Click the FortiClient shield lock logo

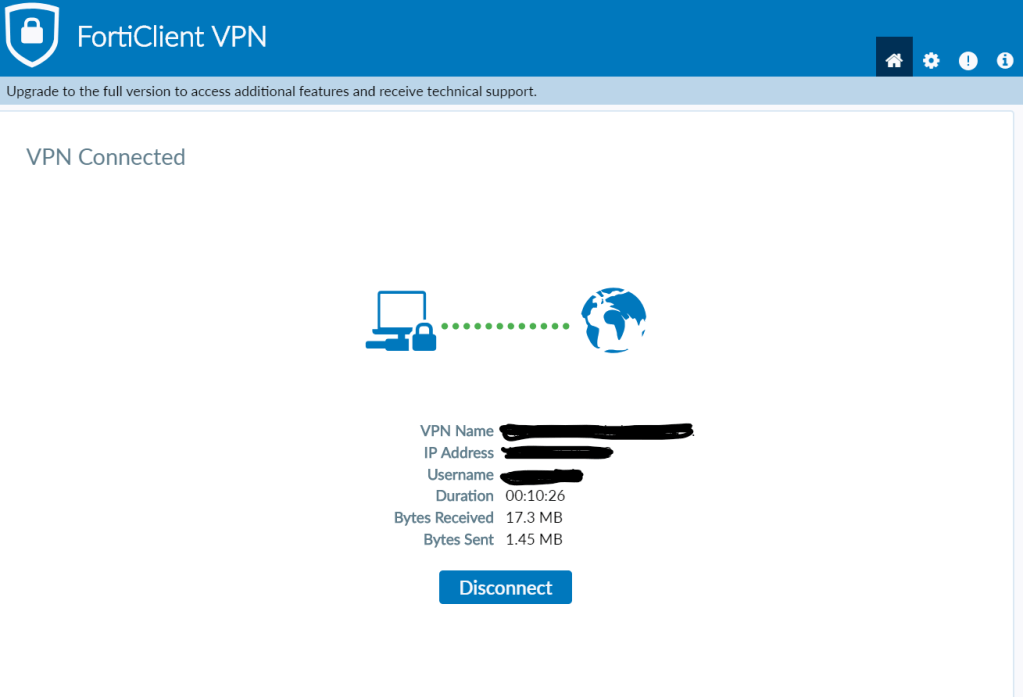(x=32, y=35)
